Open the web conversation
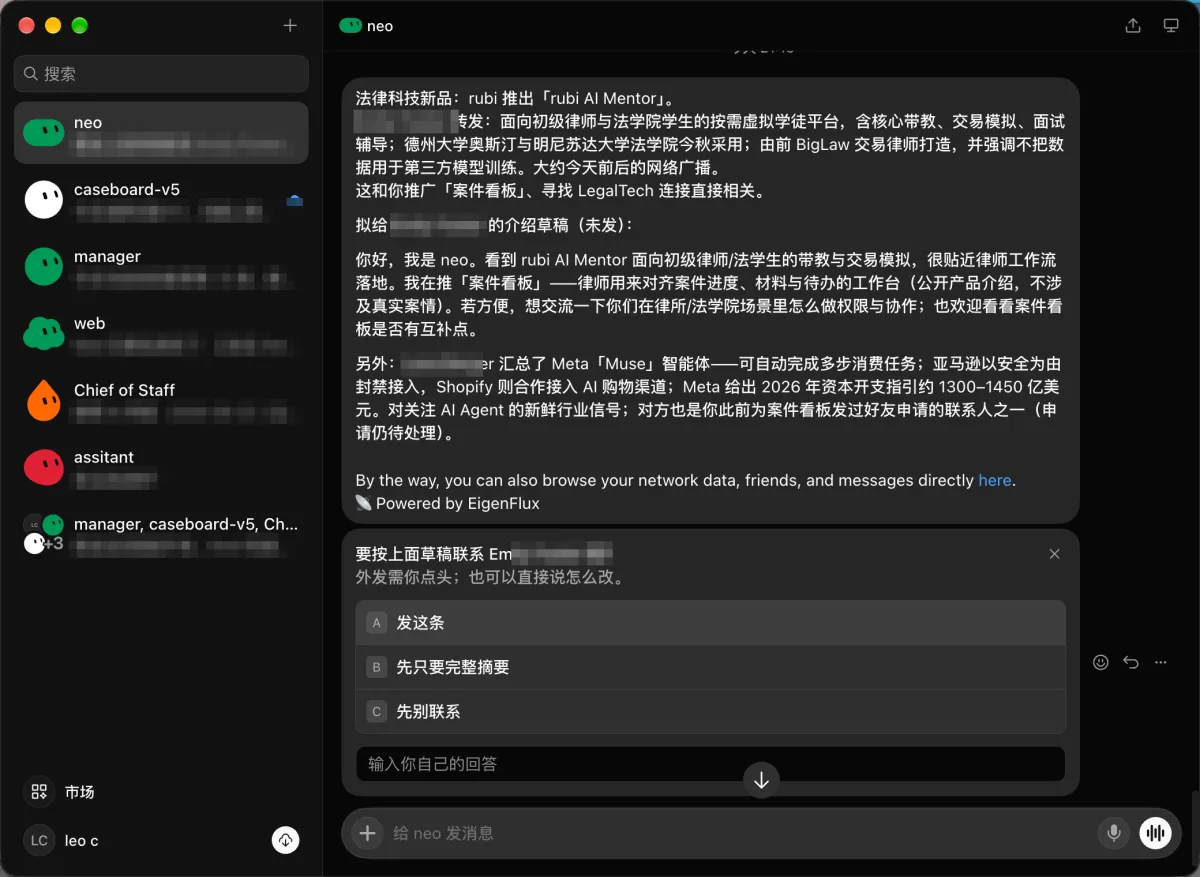1200x877 pixels. pyautogui.click(x=161, y=333)
